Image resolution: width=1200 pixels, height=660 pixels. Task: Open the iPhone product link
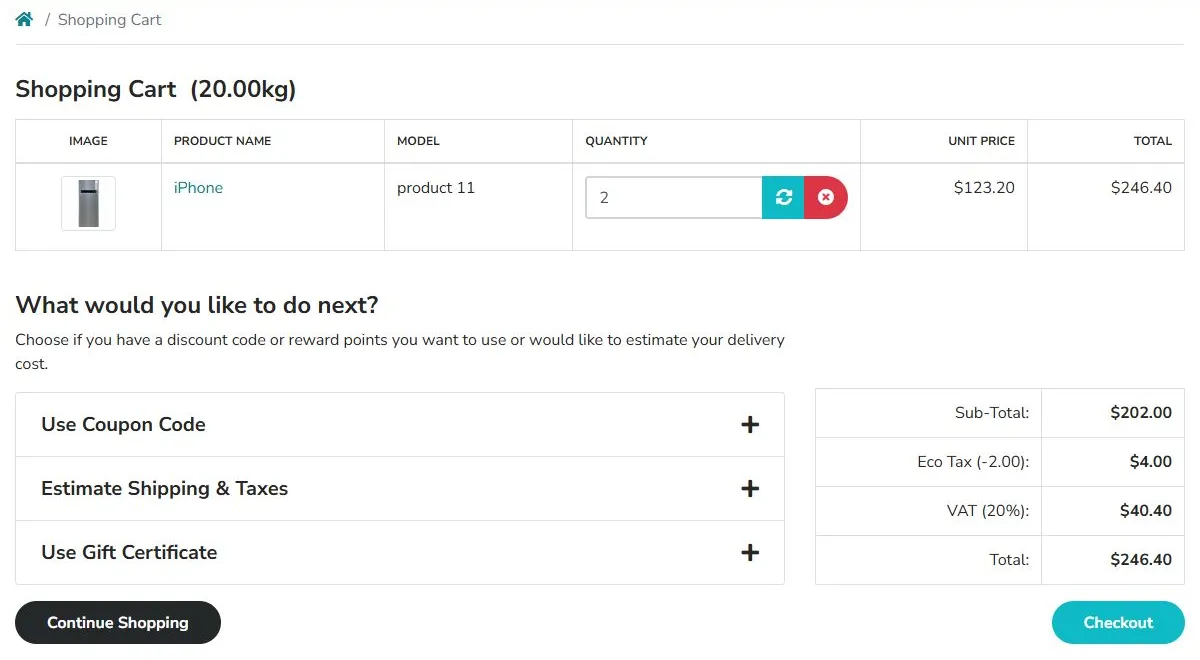tap(198, 188)
